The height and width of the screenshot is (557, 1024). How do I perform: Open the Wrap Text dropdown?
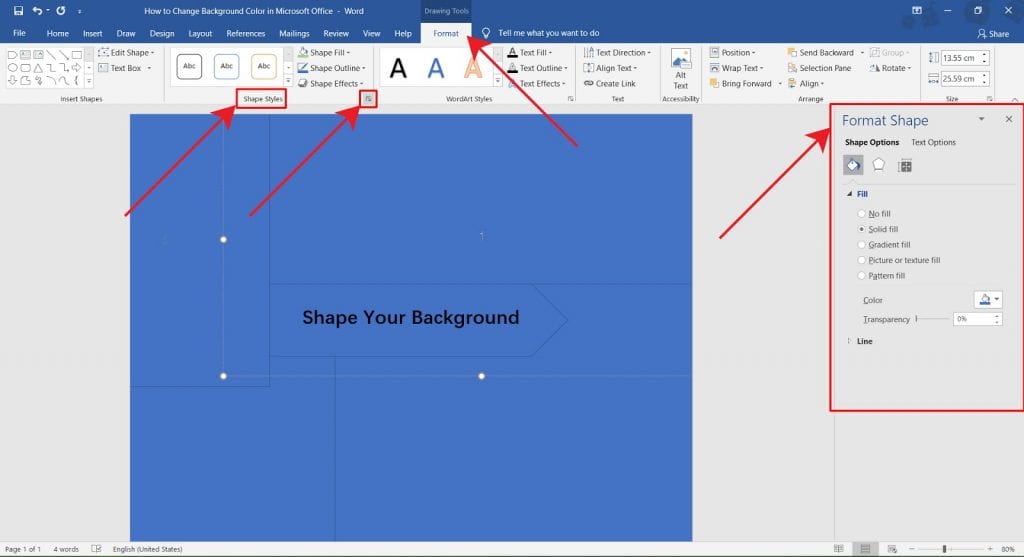click(736, 68)
